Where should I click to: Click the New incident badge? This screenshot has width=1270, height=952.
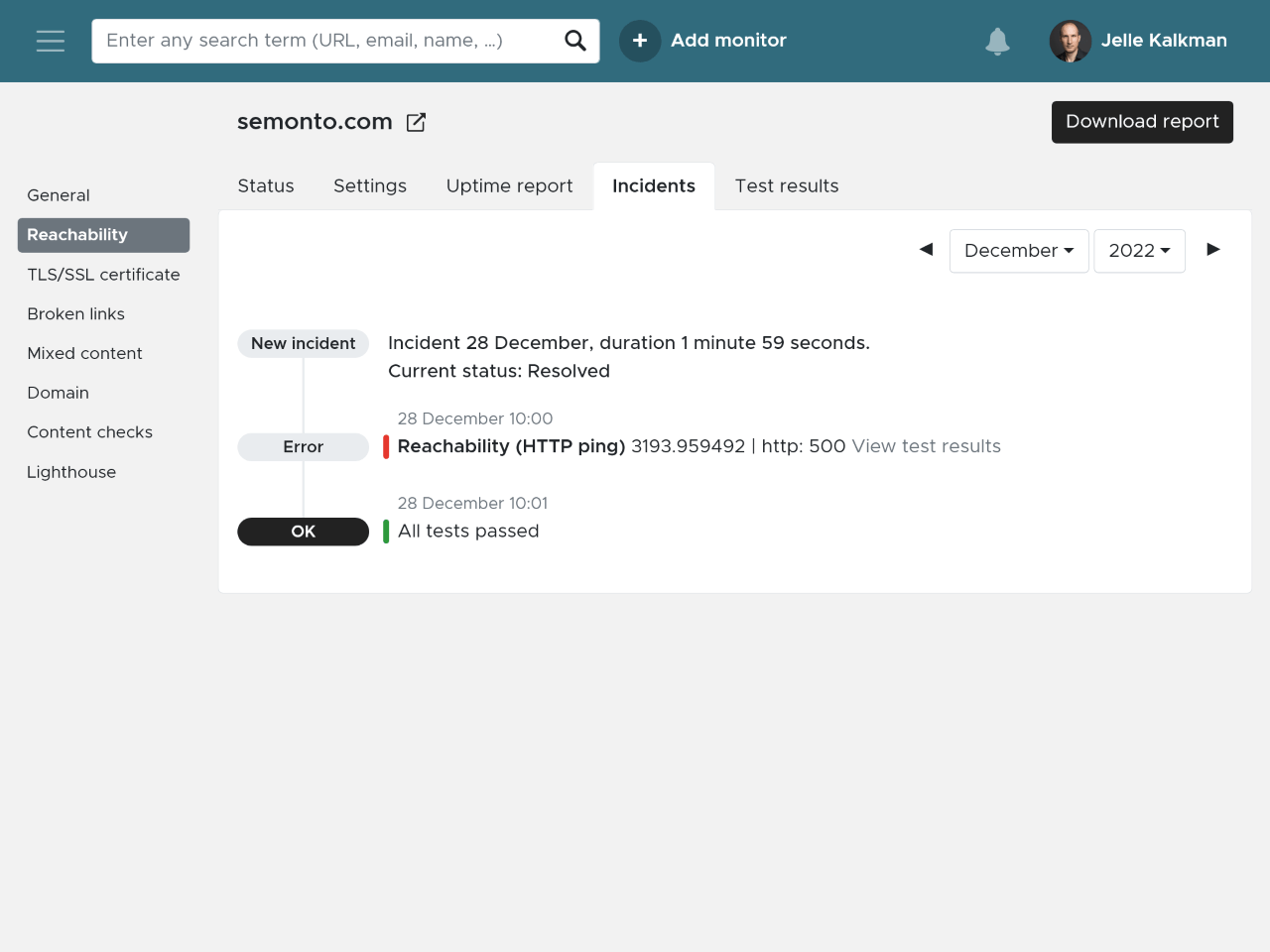303,343
